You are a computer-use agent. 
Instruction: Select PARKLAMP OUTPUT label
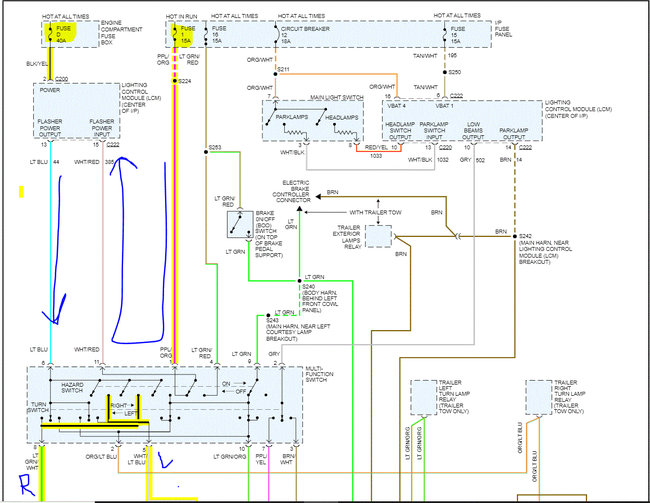coord(514,134)
